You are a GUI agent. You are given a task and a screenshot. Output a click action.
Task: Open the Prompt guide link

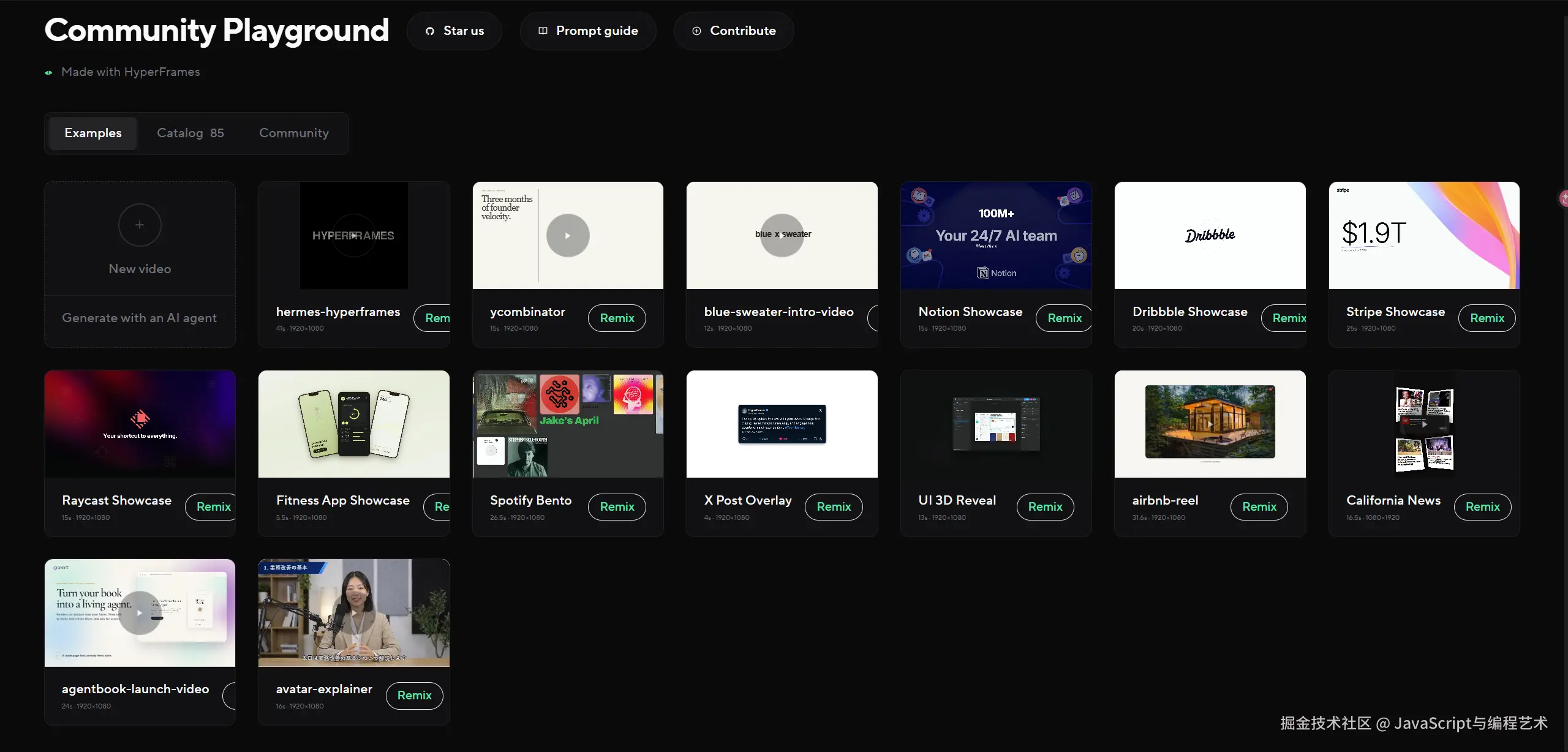click(588, 31)
